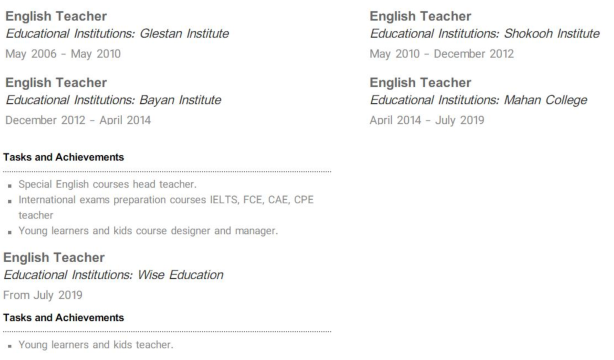
Task: Click the date May 2010 – December 2012
Action: tap(442, 54)
